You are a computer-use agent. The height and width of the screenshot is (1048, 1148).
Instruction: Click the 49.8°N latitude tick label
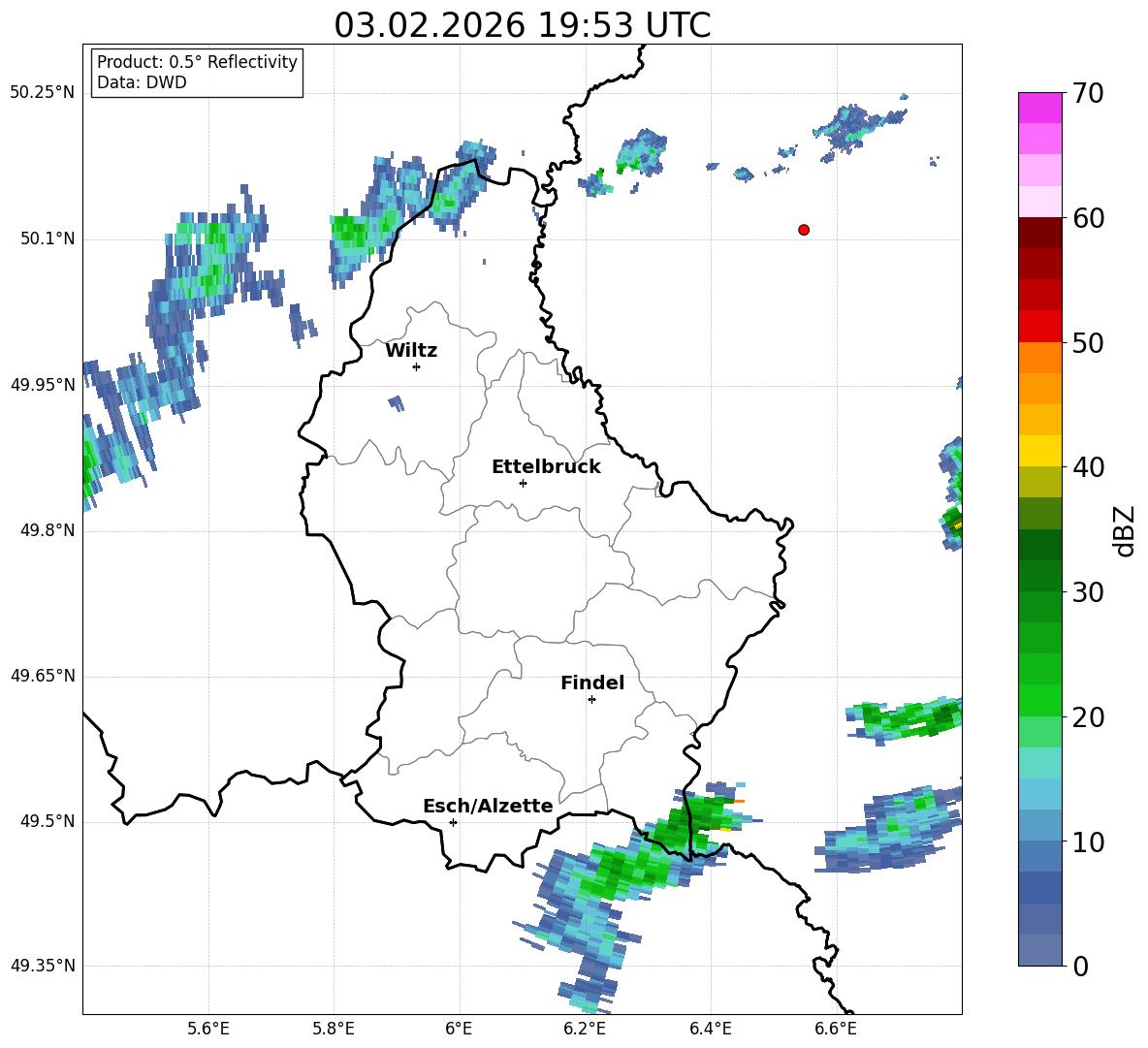48,530
